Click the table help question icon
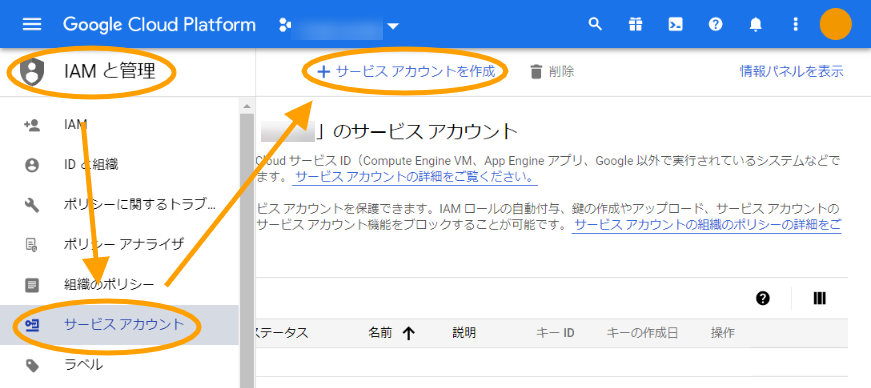This screenshot has width=871, height=388. 763,299
